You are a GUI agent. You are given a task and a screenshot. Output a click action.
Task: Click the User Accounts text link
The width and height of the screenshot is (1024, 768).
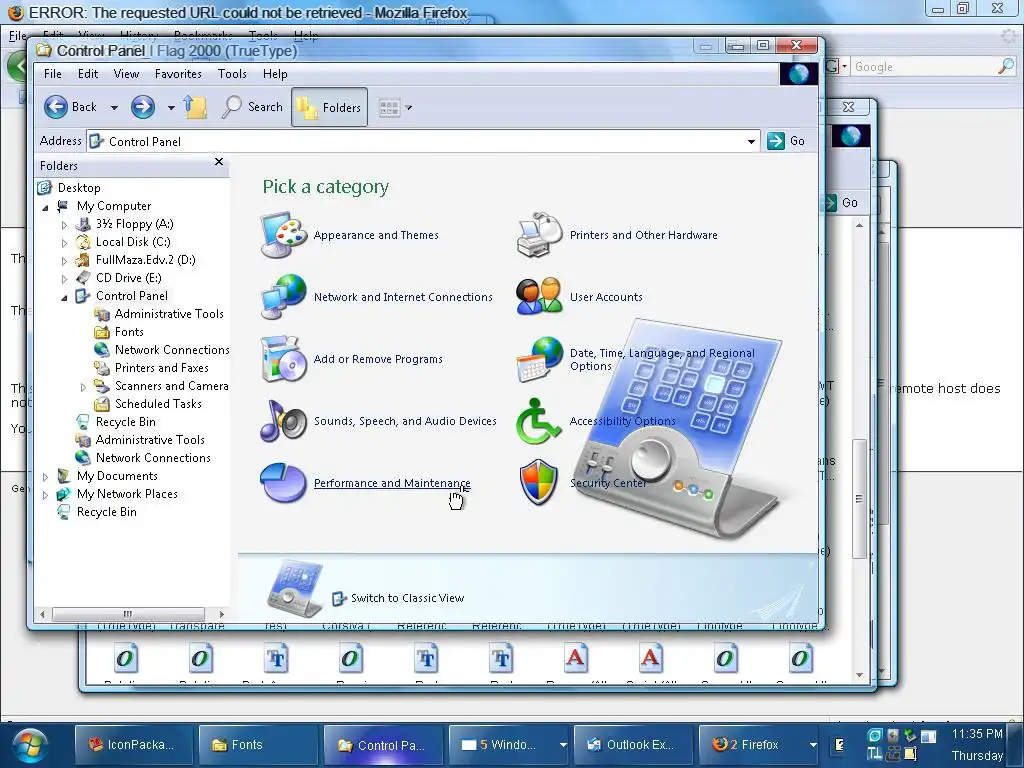(x=606, y=297)
